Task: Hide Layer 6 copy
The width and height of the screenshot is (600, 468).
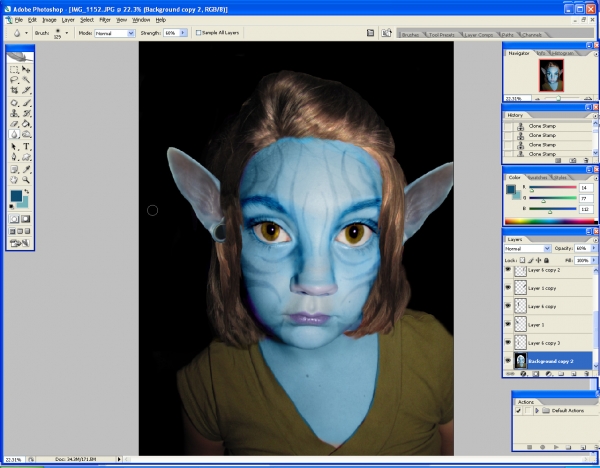Action: (508, 306)
